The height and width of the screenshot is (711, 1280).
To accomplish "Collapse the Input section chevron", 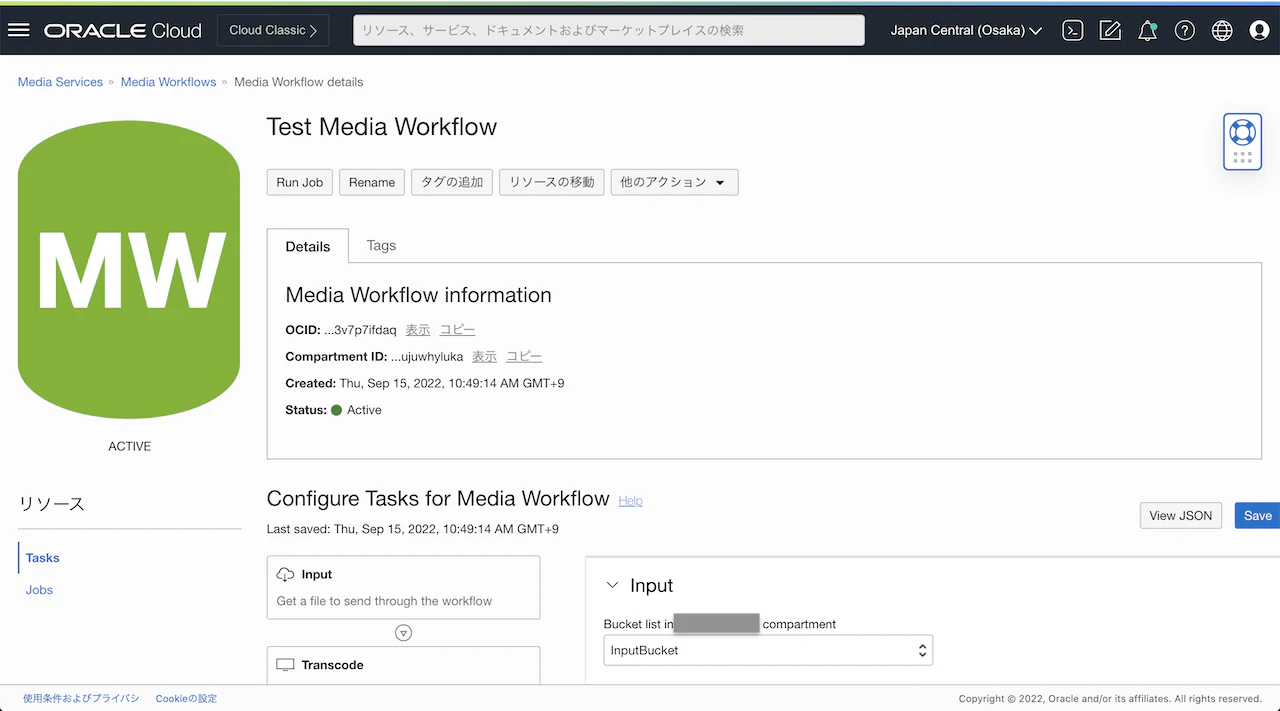I will [x=612, y=586].
